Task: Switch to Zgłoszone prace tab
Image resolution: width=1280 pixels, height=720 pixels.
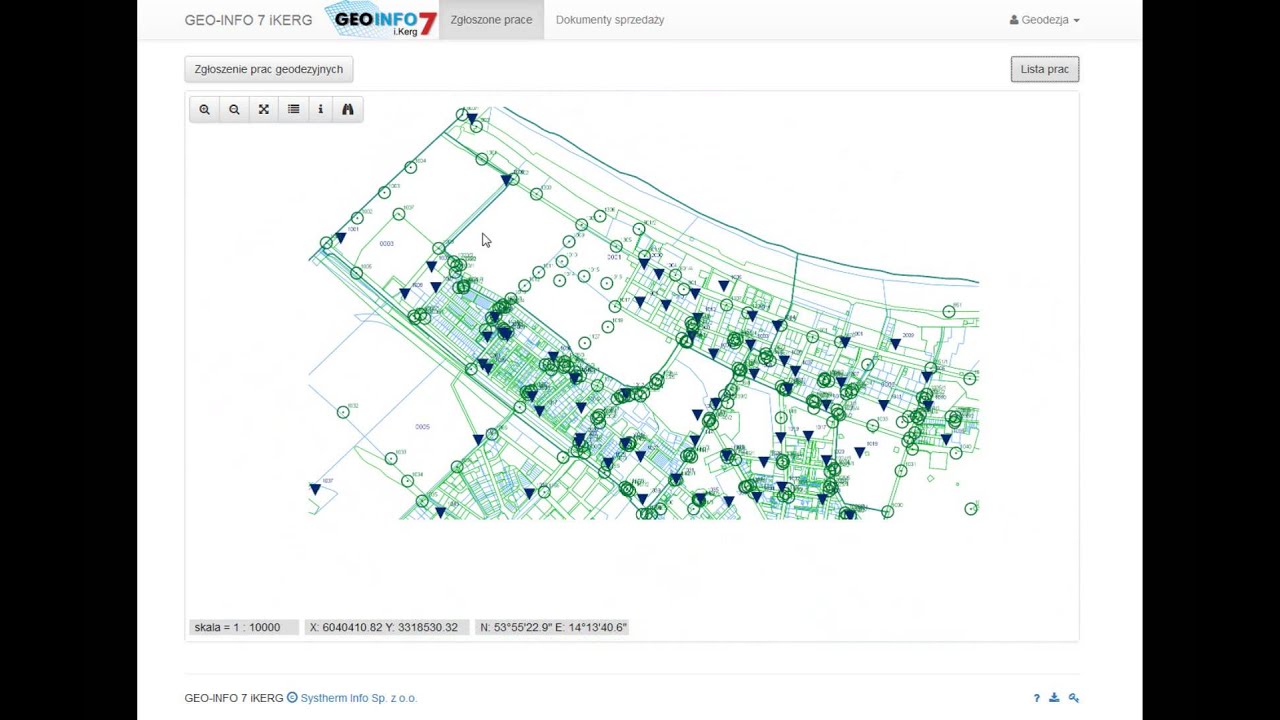Action: [491, 20]
